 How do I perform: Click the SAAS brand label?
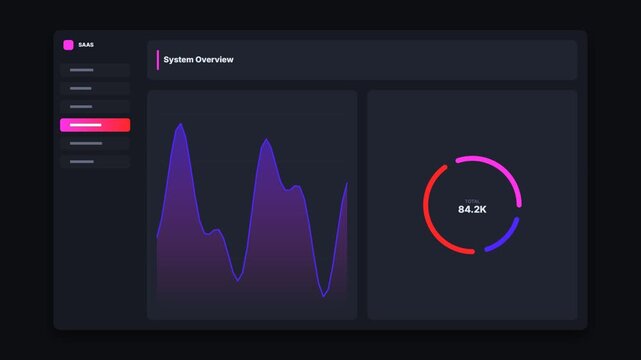[86, 45]
